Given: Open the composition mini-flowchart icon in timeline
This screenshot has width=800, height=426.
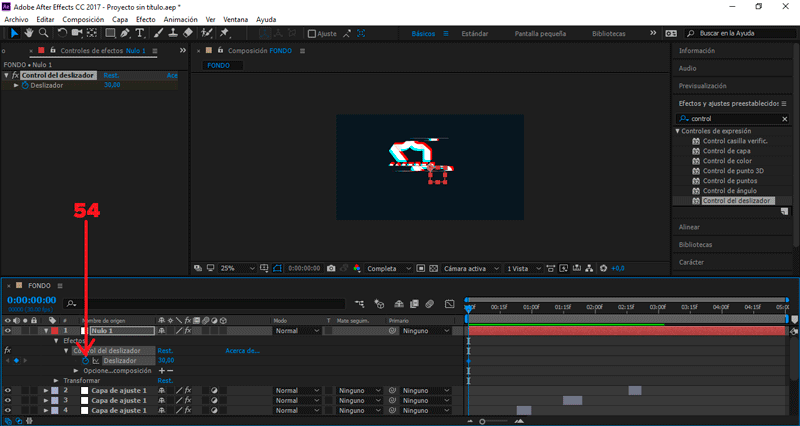Looking at the screenshot, I should [360, 304].
